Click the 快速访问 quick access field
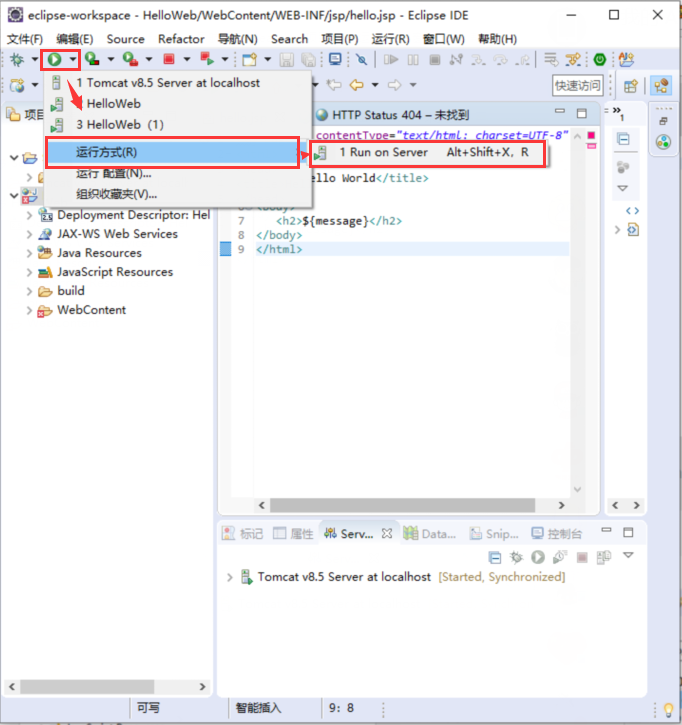The width and height of the screenshot is (682, 725). coord(578,86)
